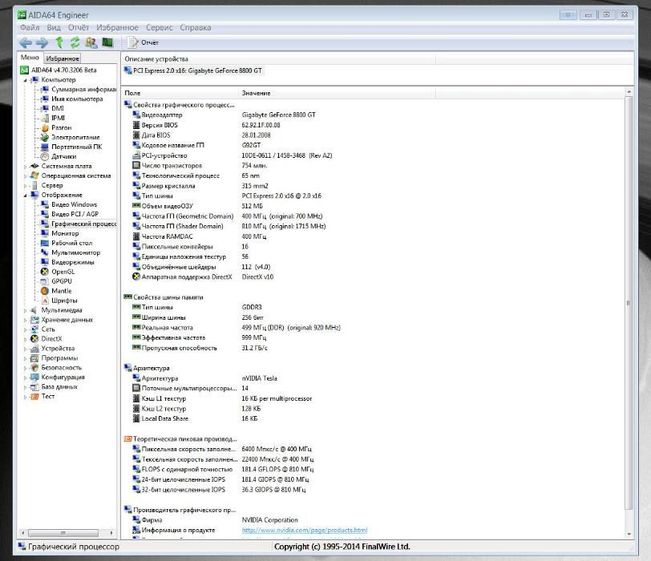Open the Отчёт menu

pyautogui.click(x=78, y=27)
